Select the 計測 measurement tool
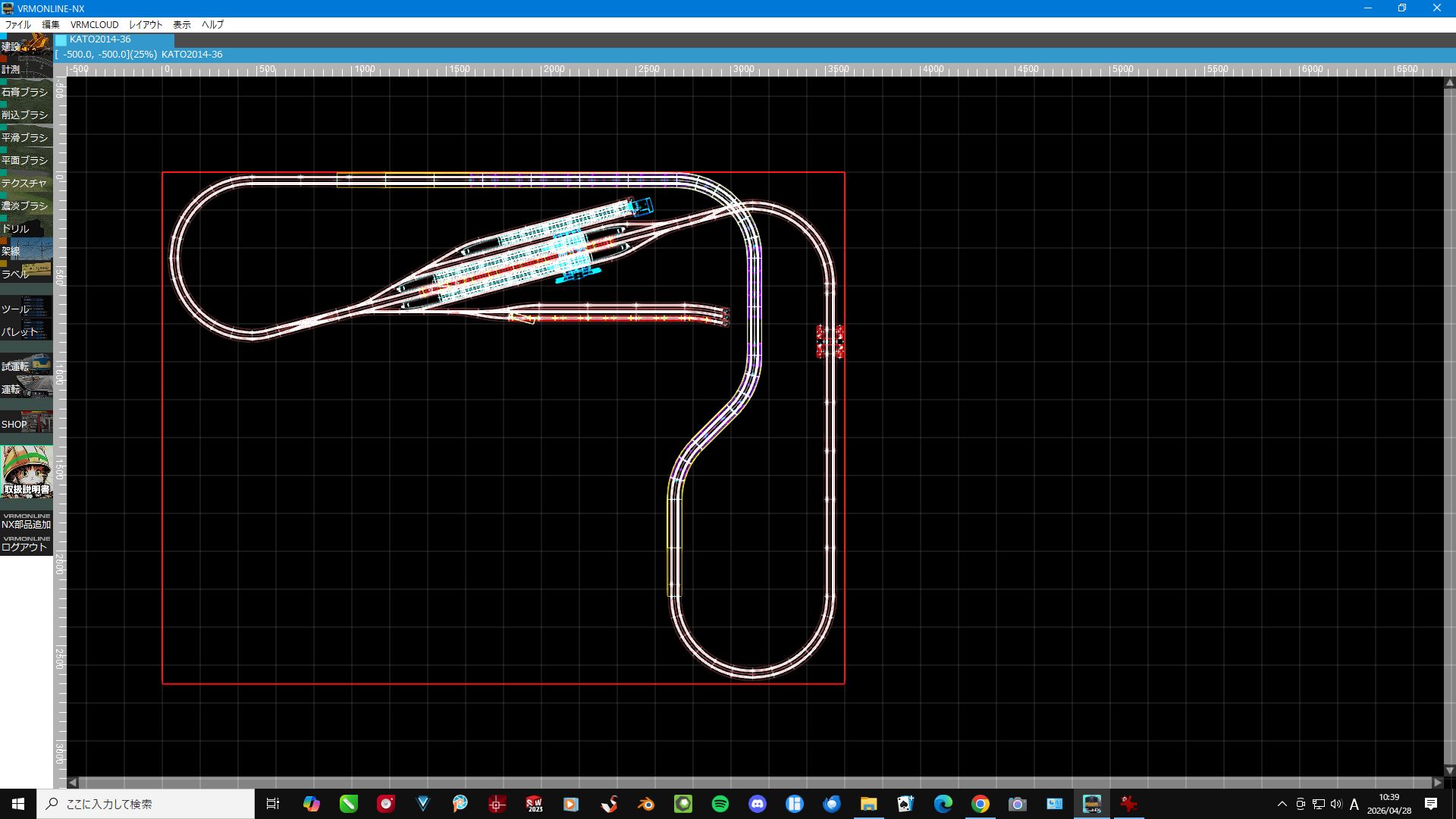Viewport: 1456px width, 819px height. pos(27,67)
